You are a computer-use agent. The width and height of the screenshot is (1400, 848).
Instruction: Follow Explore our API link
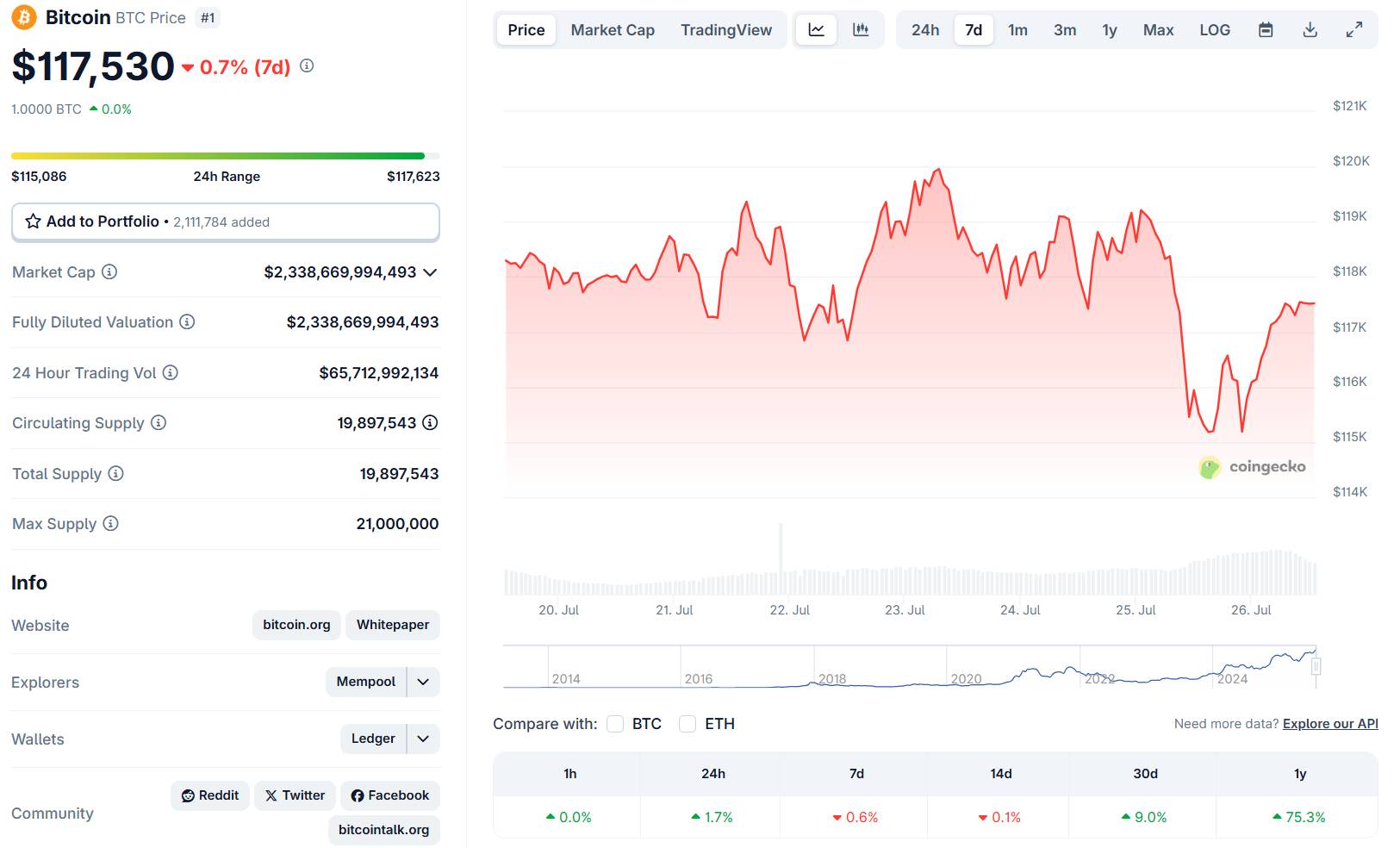coord(1330,724)
